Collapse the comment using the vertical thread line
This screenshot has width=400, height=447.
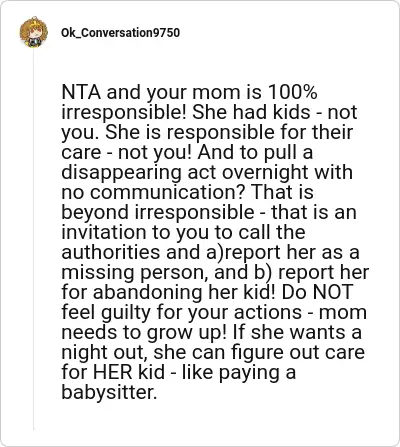pyautogui.click(x=33, y=238)
